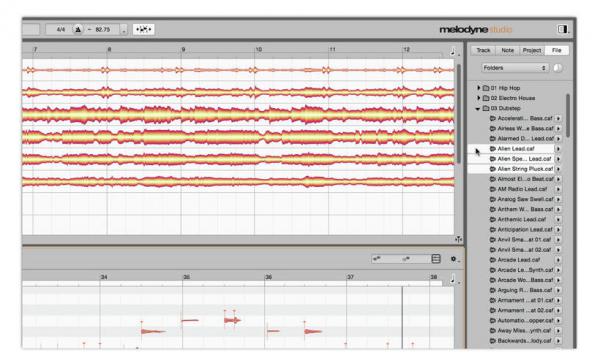Select the Armament ...at 01.caf file

tap(525, 300)
